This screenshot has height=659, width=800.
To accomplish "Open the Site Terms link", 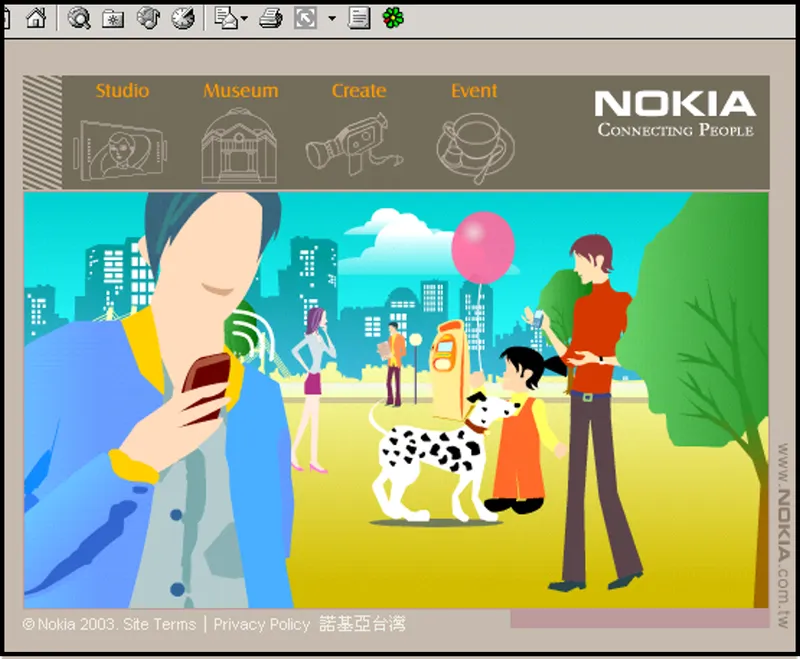I will 160,625.
